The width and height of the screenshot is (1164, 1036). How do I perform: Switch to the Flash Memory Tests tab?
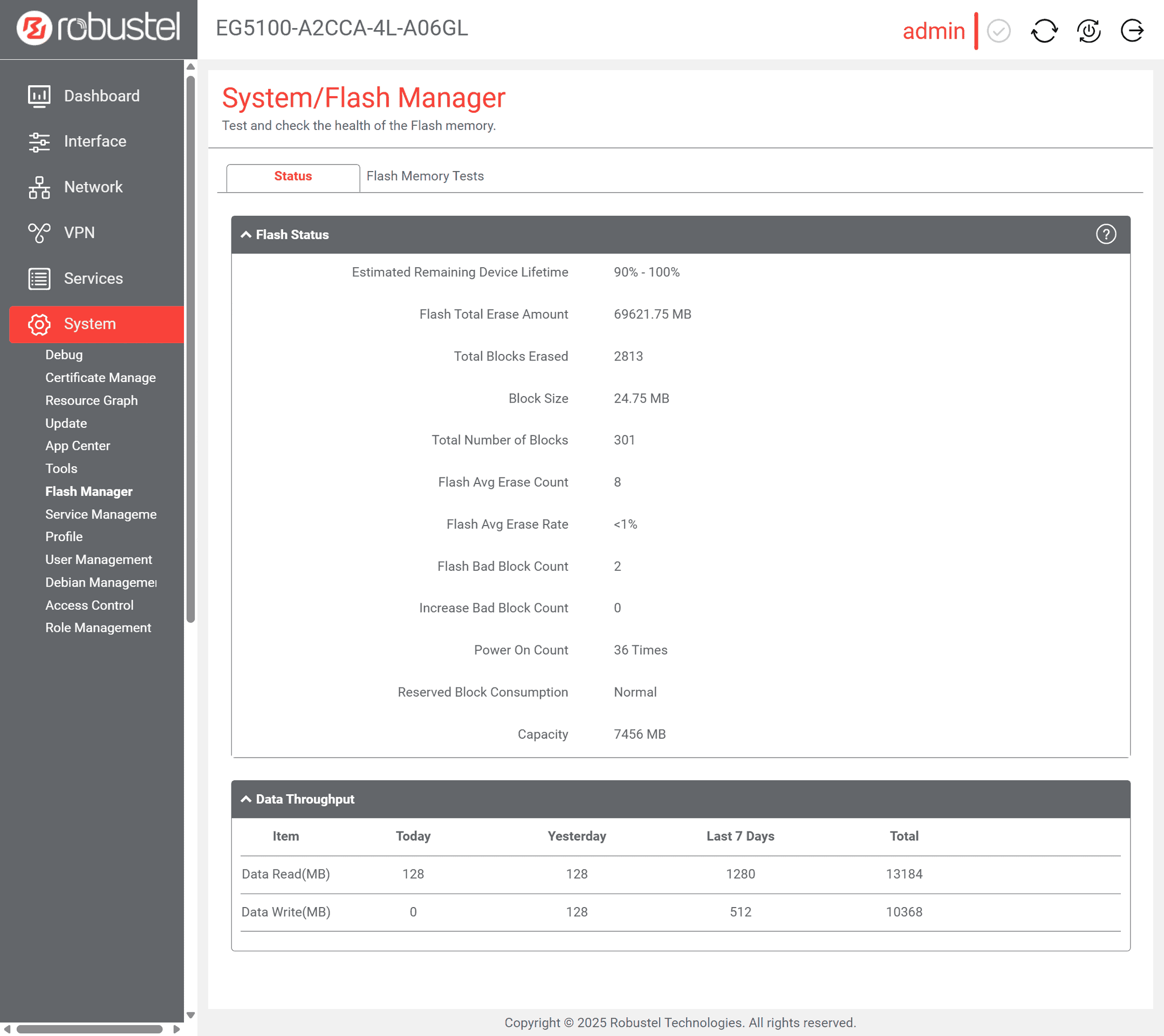[425, 176]
